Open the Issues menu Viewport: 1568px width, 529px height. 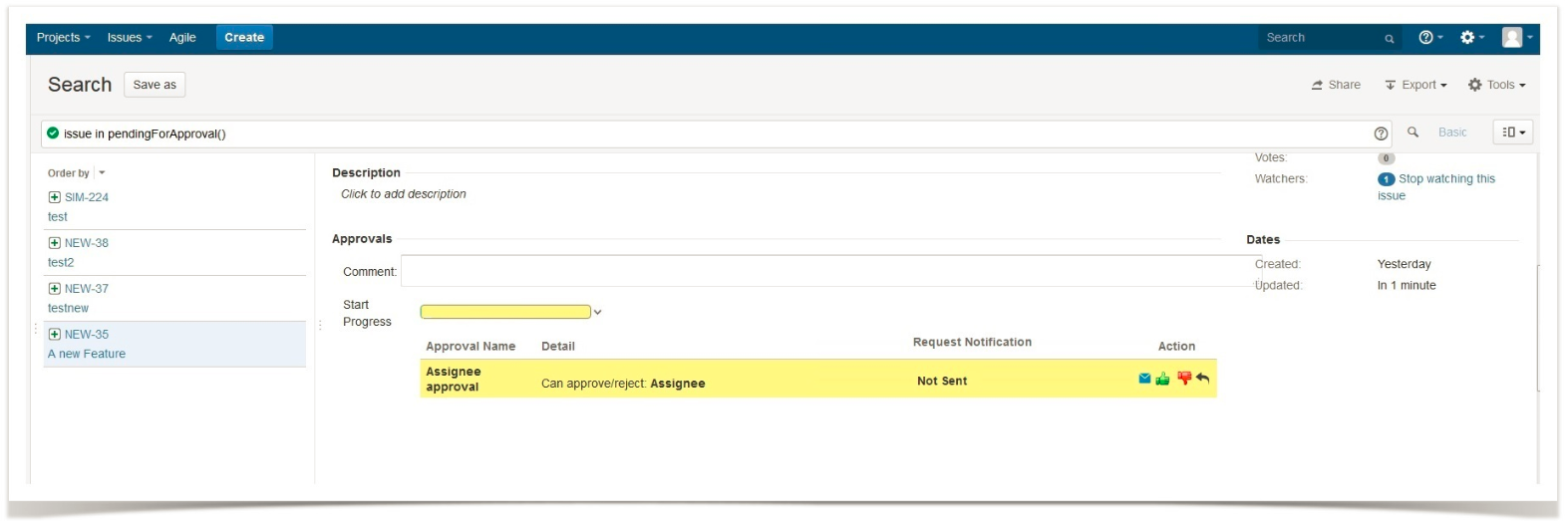click(x=129, y=38)
